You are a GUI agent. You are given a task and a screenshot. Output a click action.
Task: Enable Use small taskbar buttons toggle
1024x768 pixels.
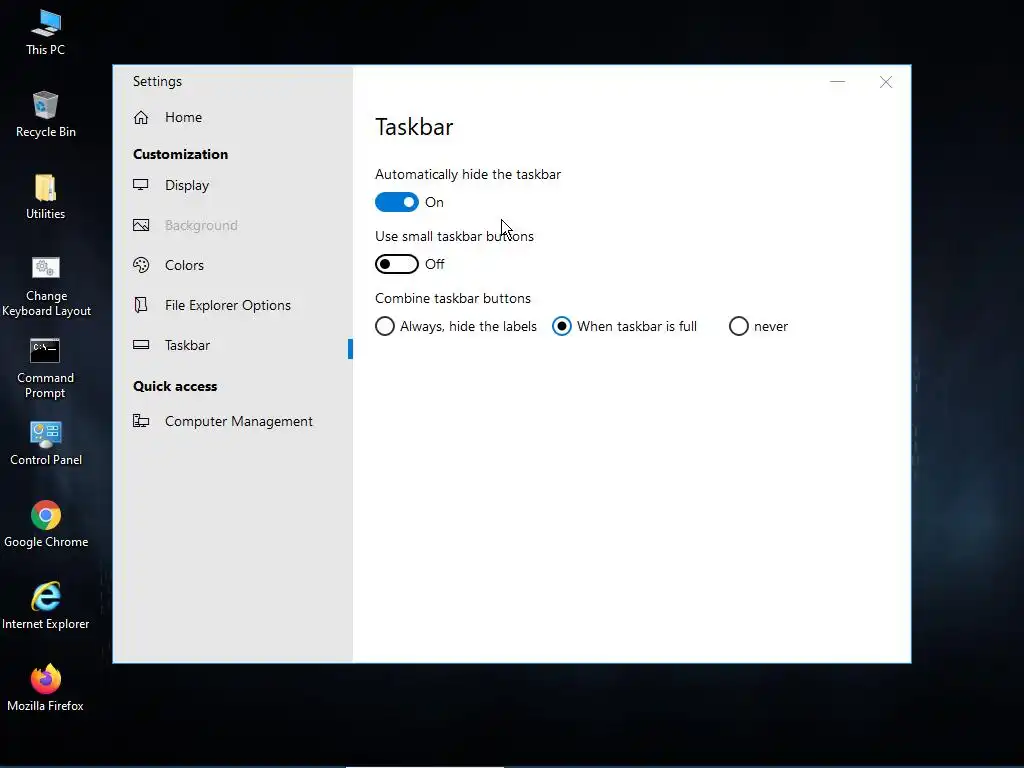pyautogui.click(x=396, y=264)
